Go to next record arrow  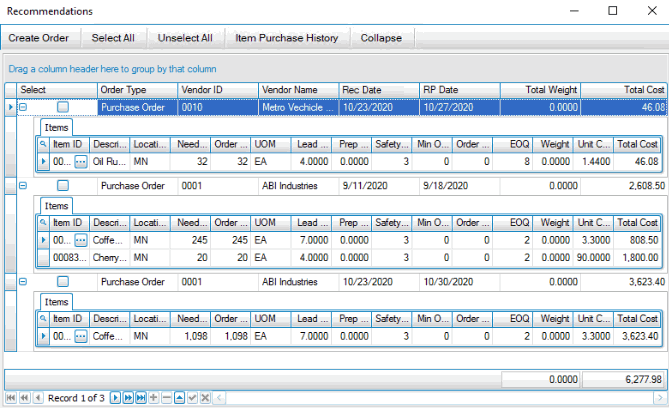(115, 398)
